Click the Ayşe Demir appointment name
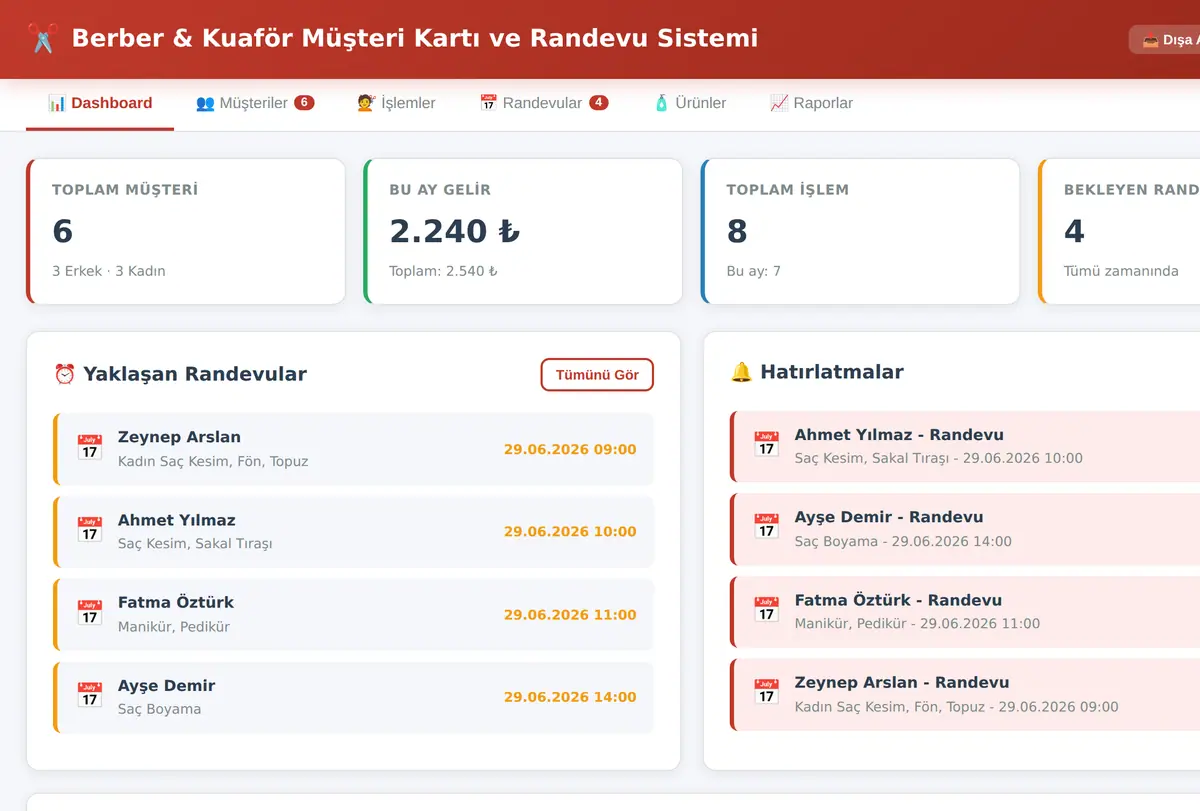 (166, 685)
